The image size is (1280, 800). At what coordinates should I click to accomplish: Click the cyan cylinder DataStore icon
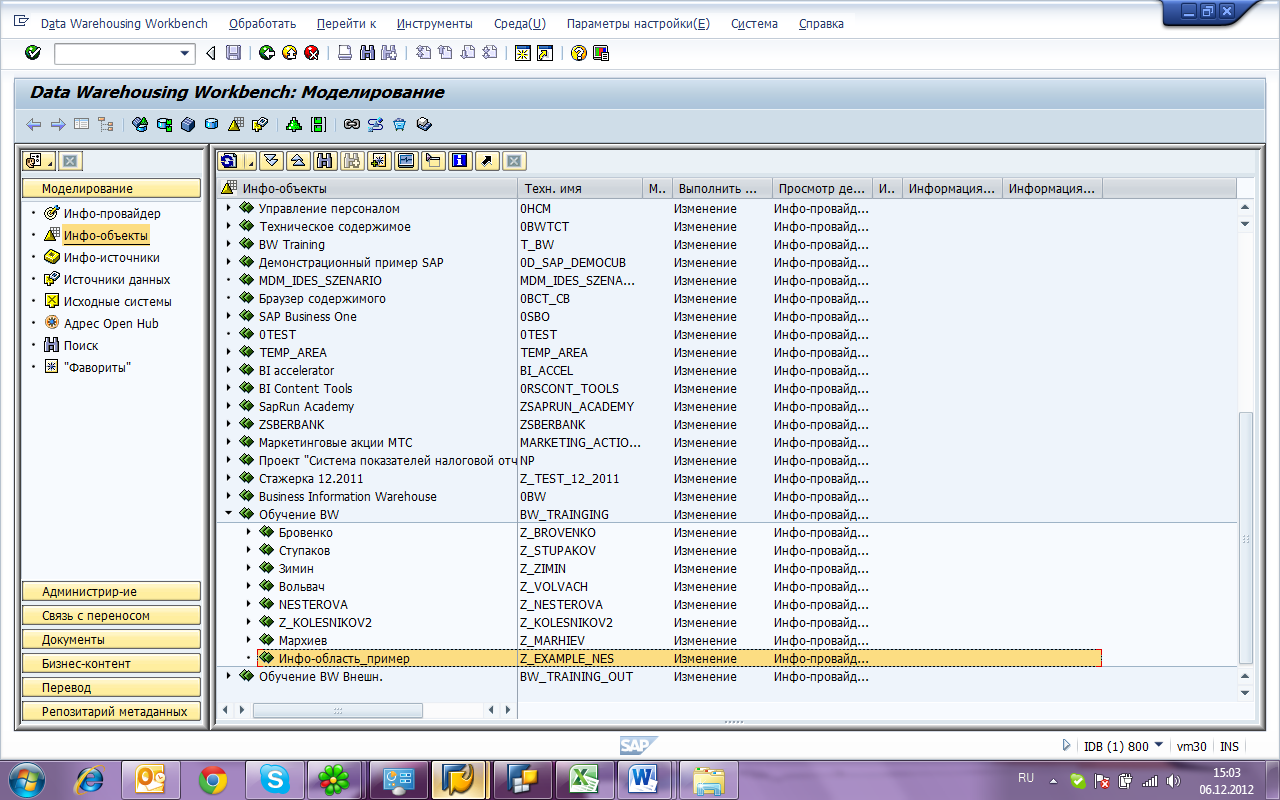click(x=211, y=125)
